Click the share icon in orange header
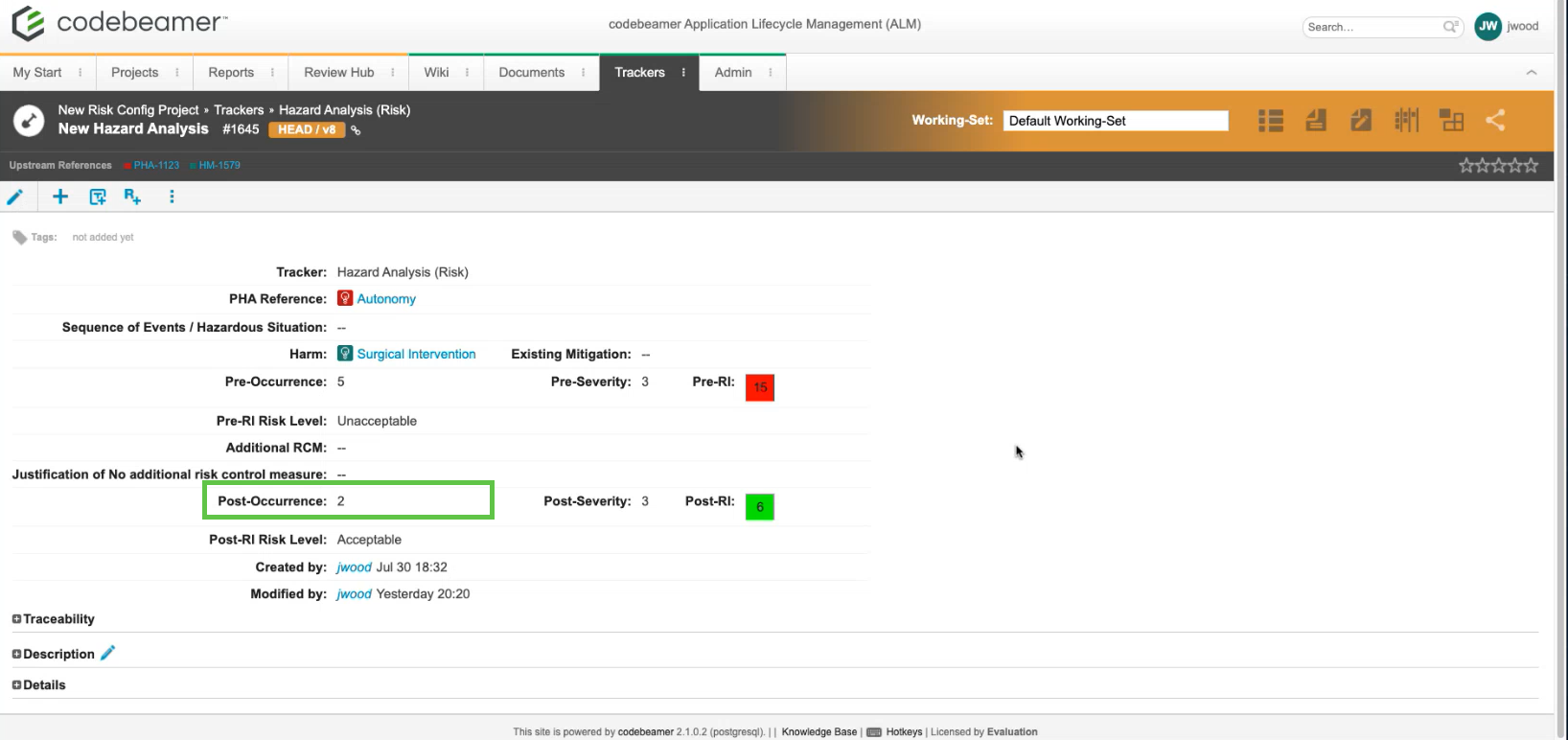 coord(1495,120)
